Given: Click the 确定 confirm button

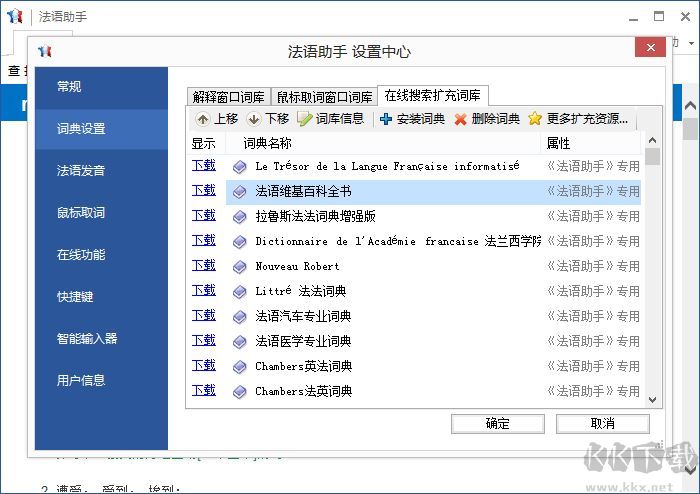Looking at the screenshot, I should 498,423.
